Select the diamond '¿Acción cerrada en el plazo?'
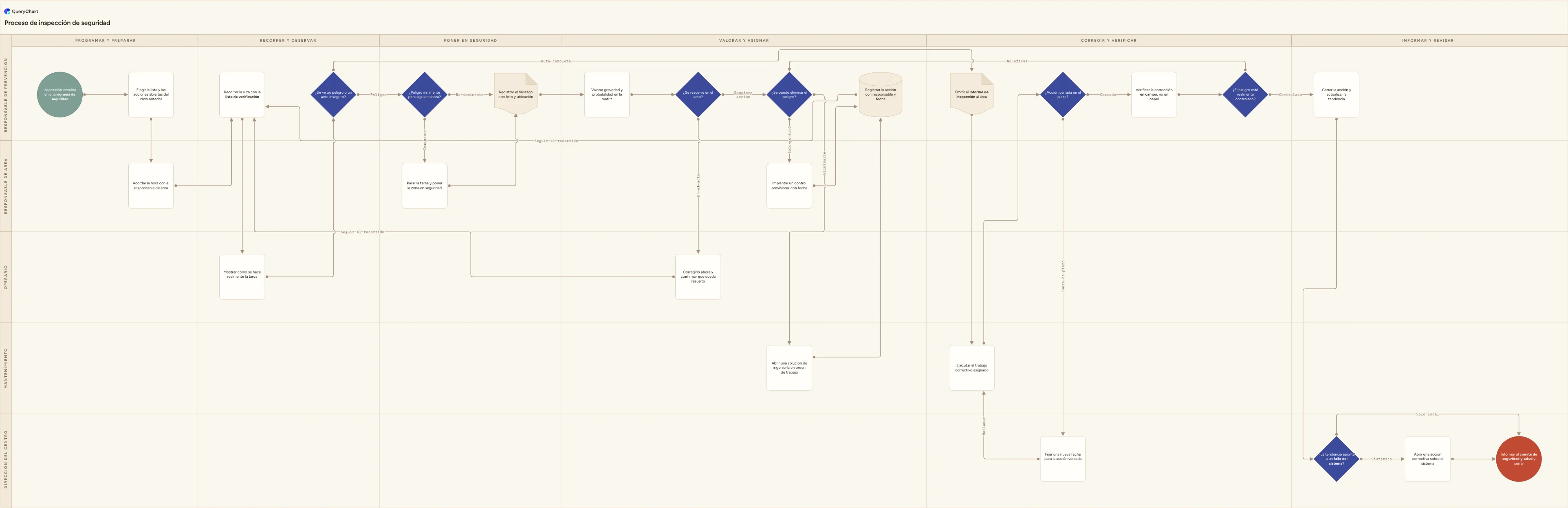 tap(1063, 94)
